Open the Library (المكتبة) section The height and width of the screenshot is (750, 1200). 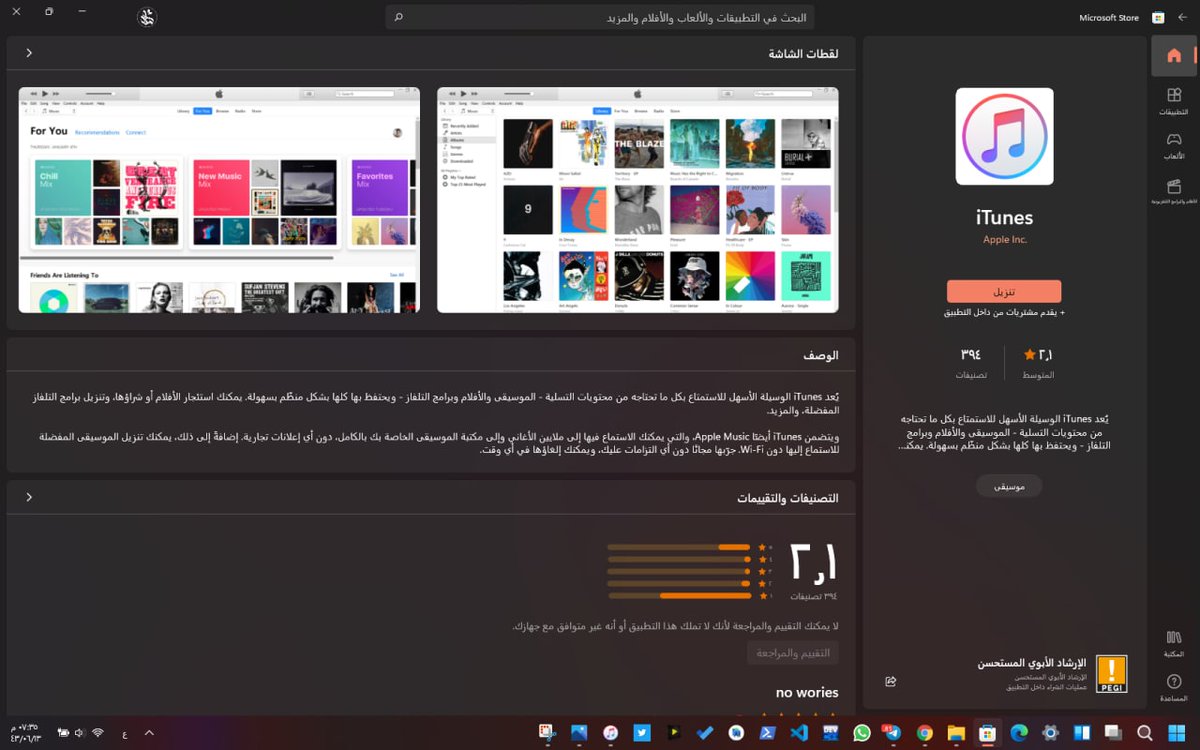1174,644
